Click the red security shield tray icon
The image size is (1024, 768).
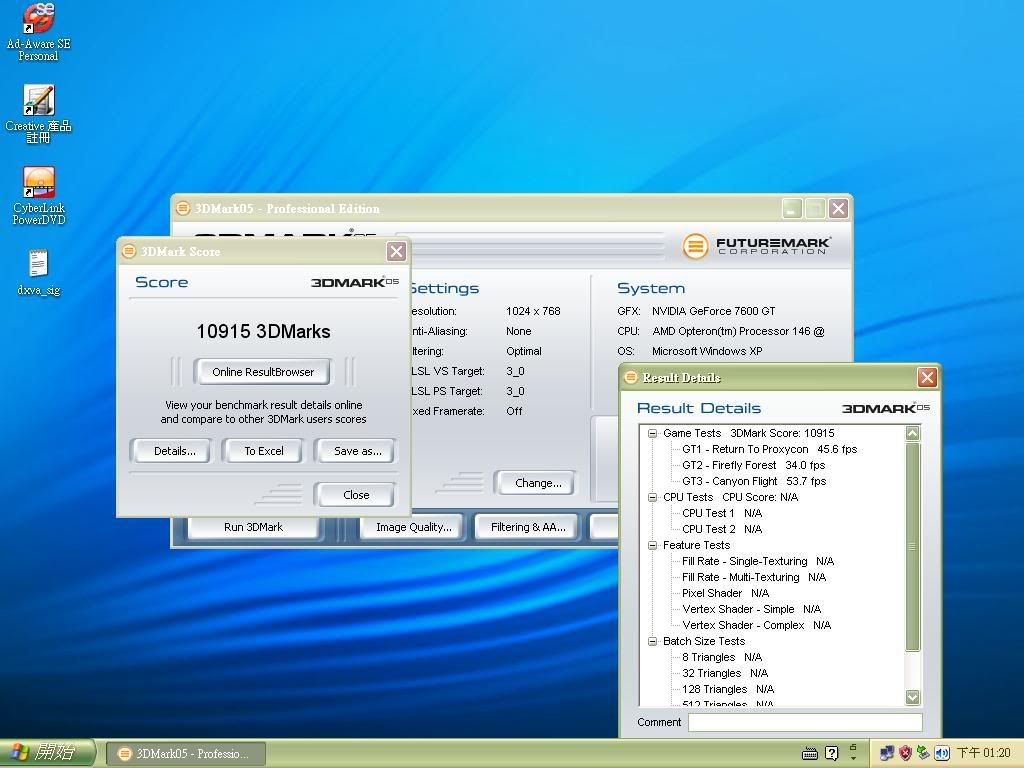pyautogui.click(x=906, y=753)
